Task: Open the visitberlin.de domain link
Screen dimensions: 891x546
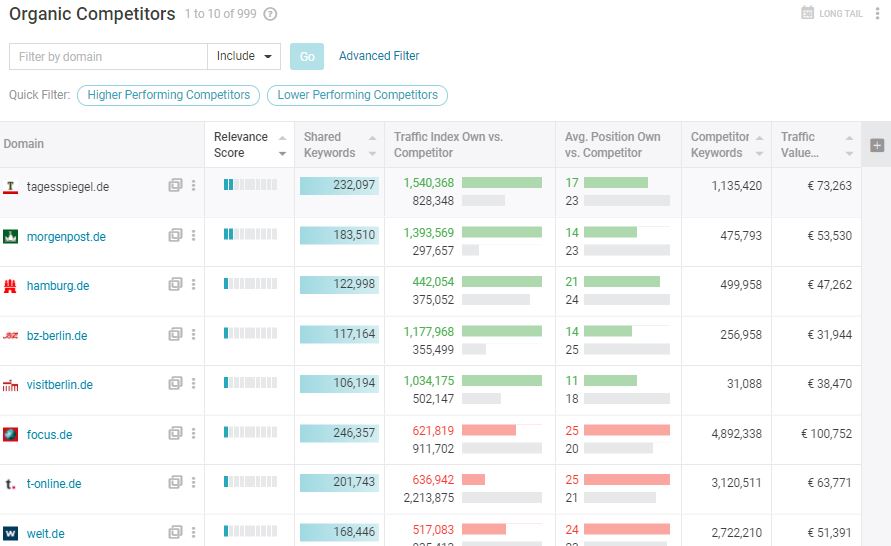Action: pyautogui.click(x=60, y=385)
